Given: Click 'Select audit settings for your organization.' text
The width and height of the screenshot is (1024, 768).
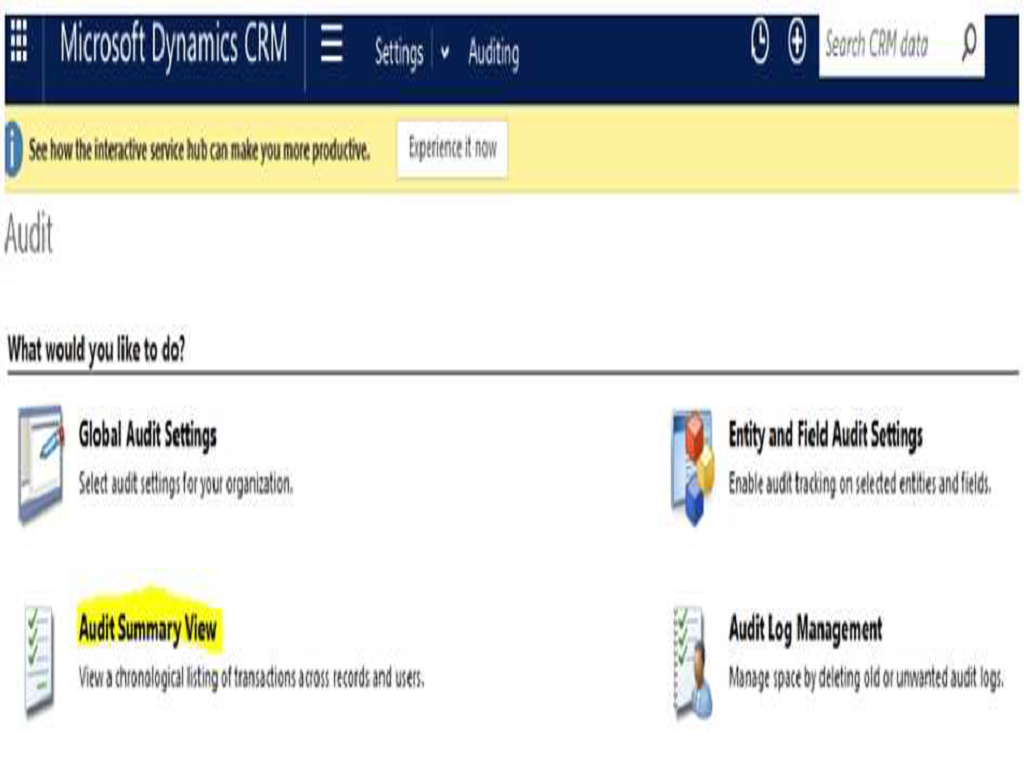Looking at the screenshot, I should click(185, 484).
